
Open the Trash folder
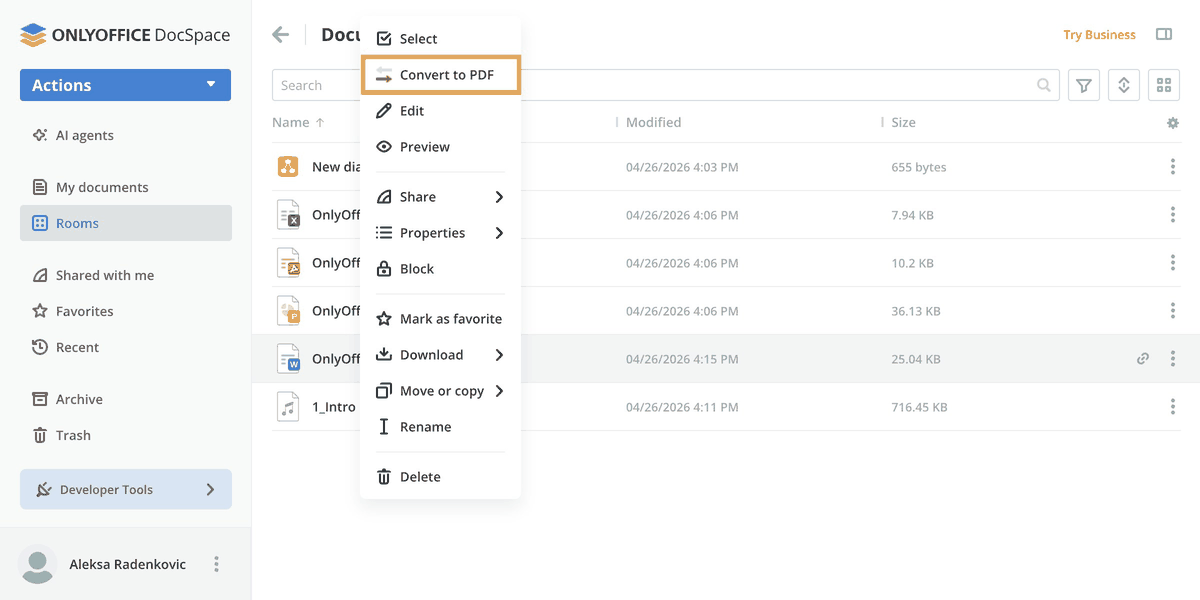62,435
